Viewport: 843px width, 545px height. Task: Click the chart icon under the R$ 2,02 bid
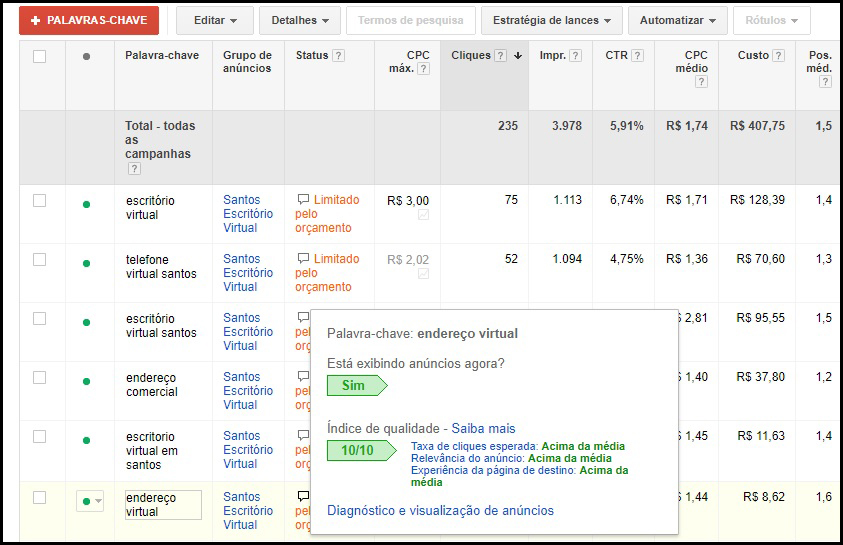(x=424, y=274)
